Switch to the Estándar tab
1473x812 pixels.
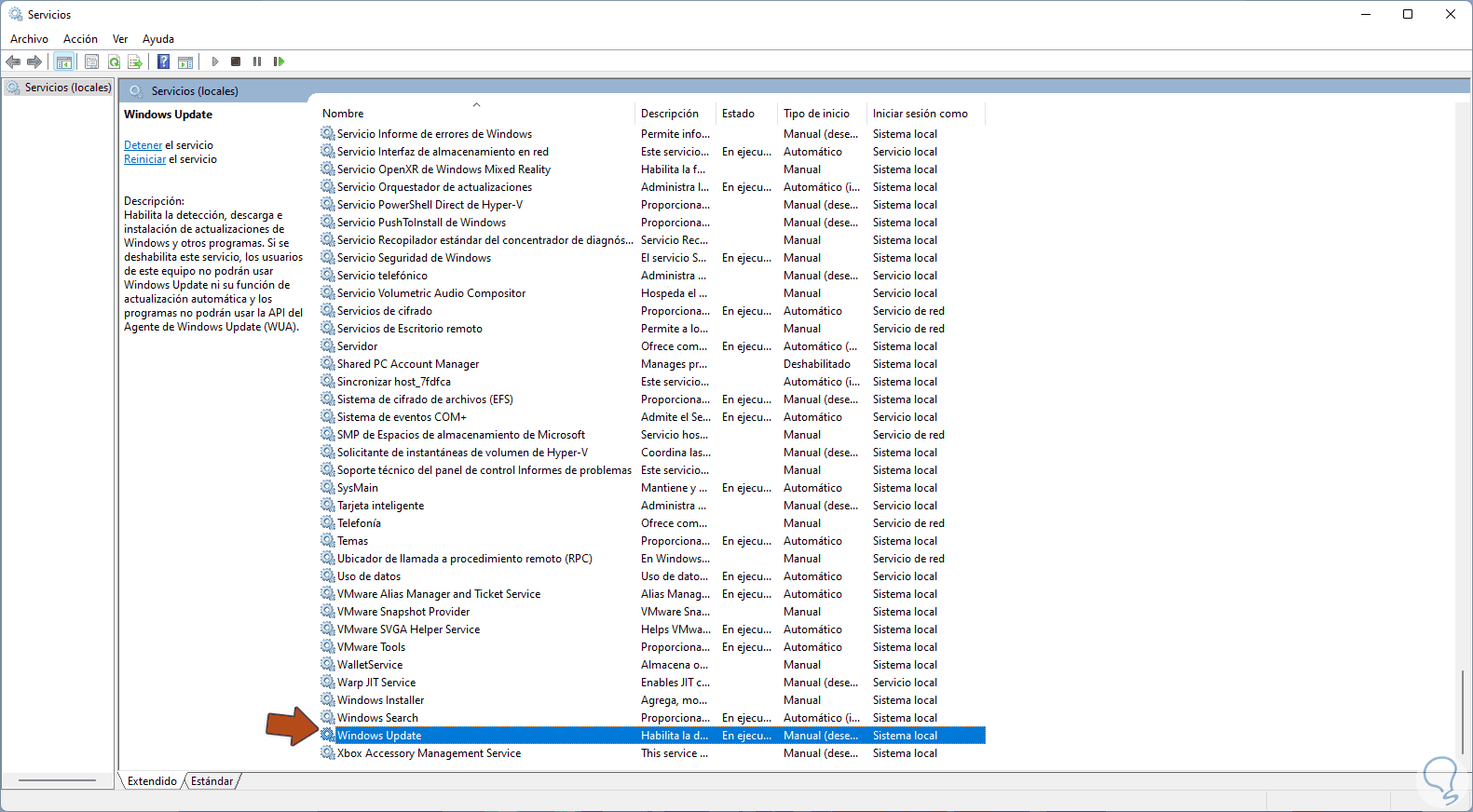211,781
